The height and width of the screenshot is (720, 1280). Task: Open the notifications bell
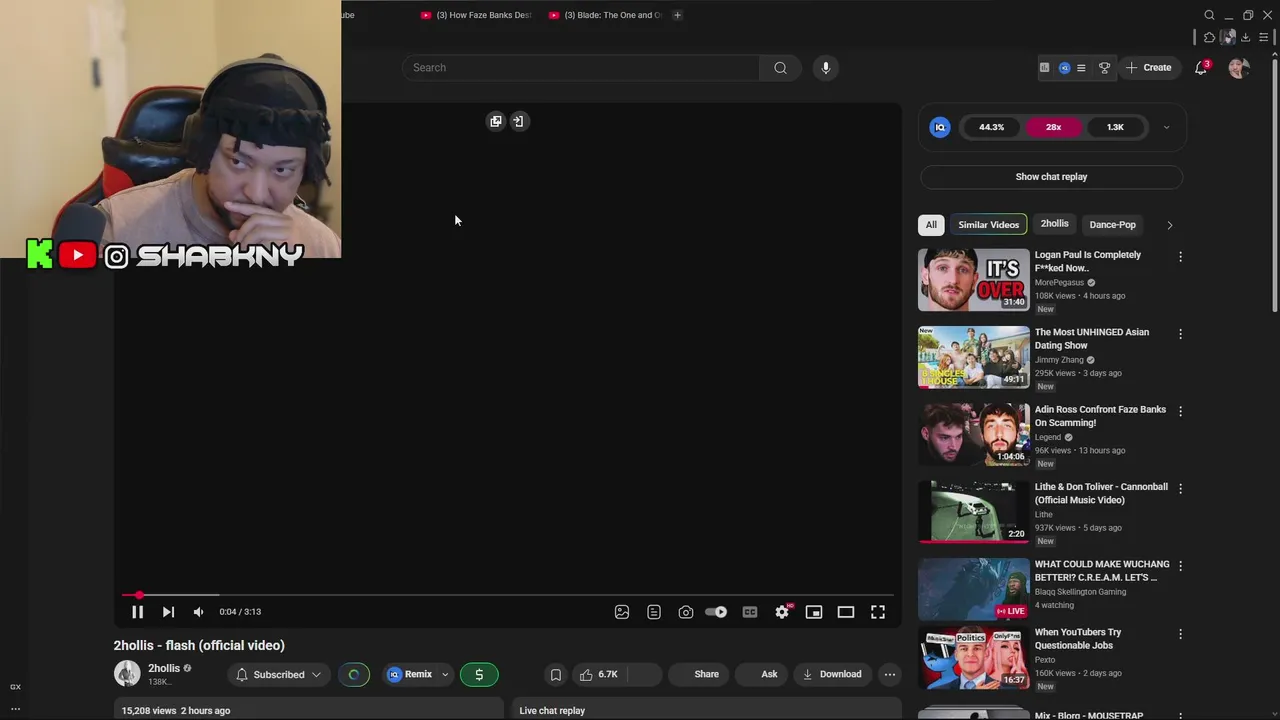point(1201,68)
